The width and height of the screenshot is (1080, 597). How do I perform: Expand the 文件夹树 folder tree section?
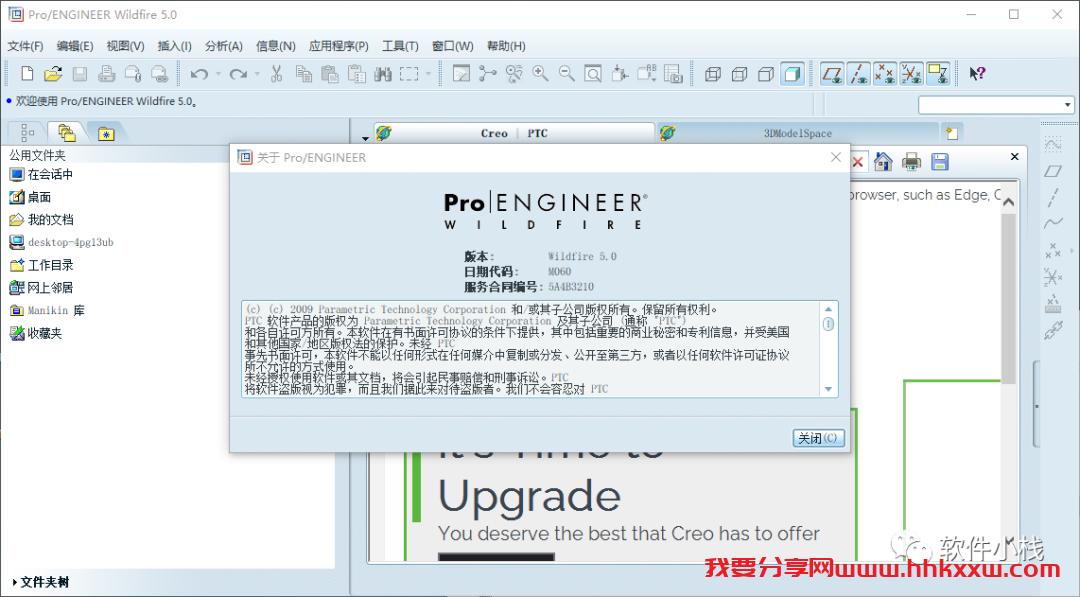coord(41,582)
